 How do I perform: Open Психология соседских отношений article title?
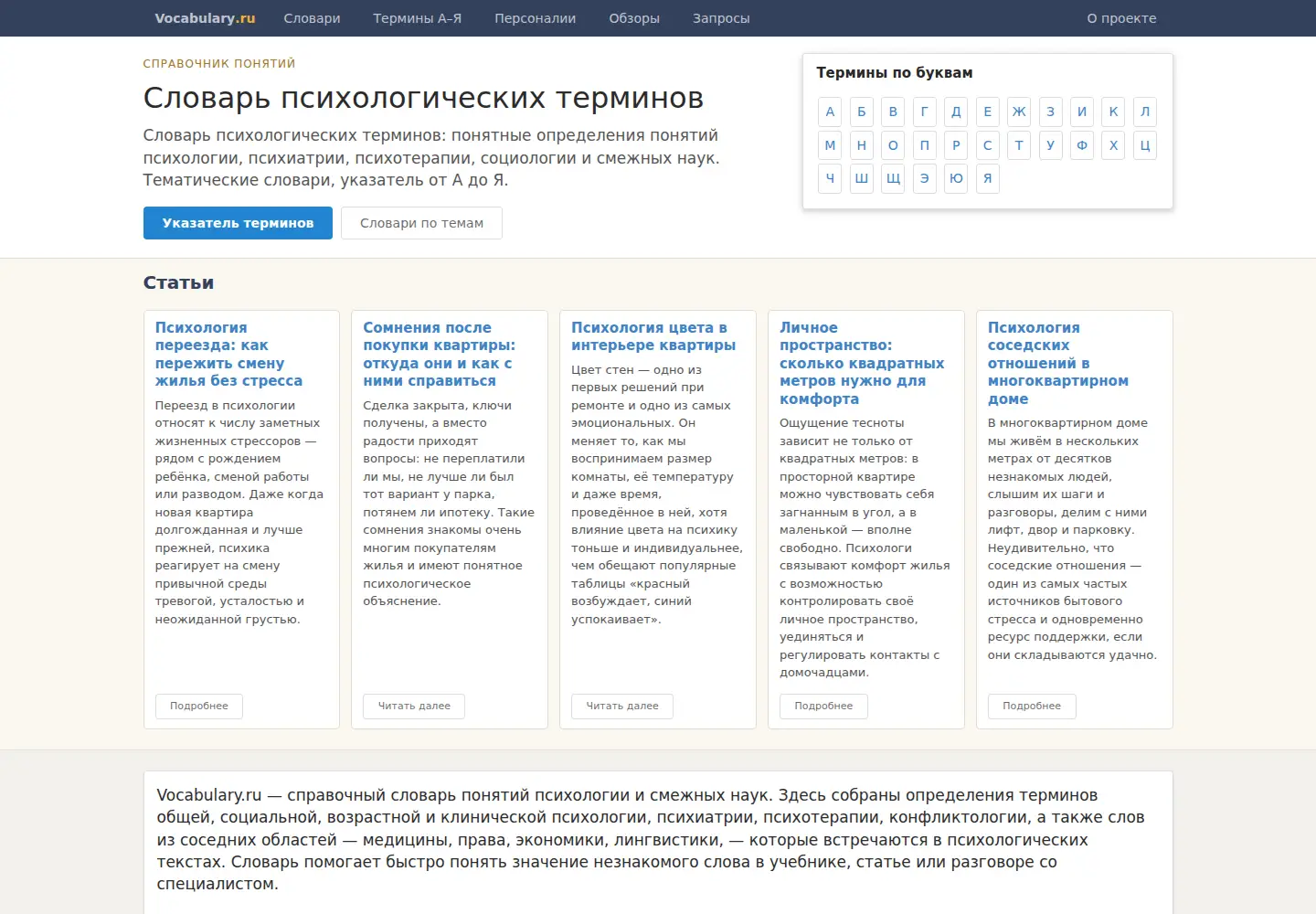pyautogui.click(x=1058, y=363)
